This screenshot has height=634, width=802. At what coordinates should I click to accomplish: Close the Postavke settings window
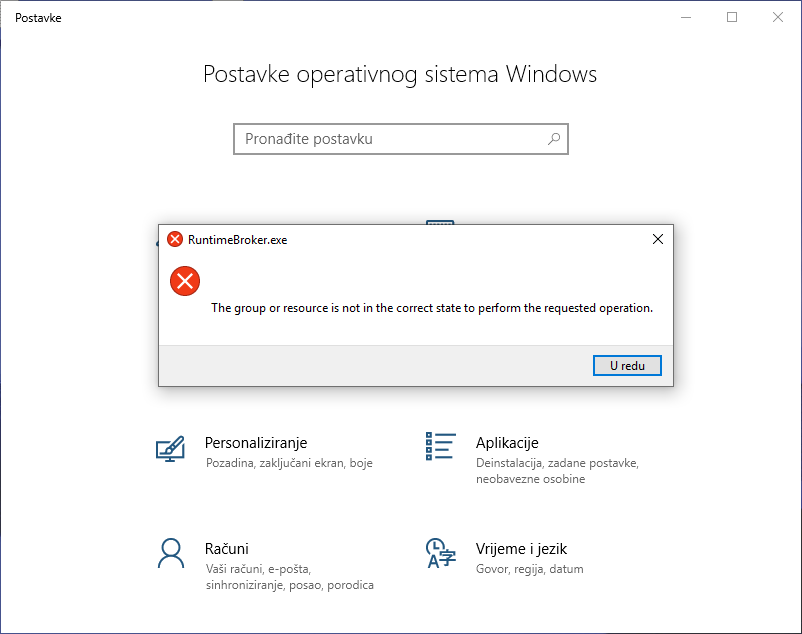pyautogui.click(x=778, y=17)
